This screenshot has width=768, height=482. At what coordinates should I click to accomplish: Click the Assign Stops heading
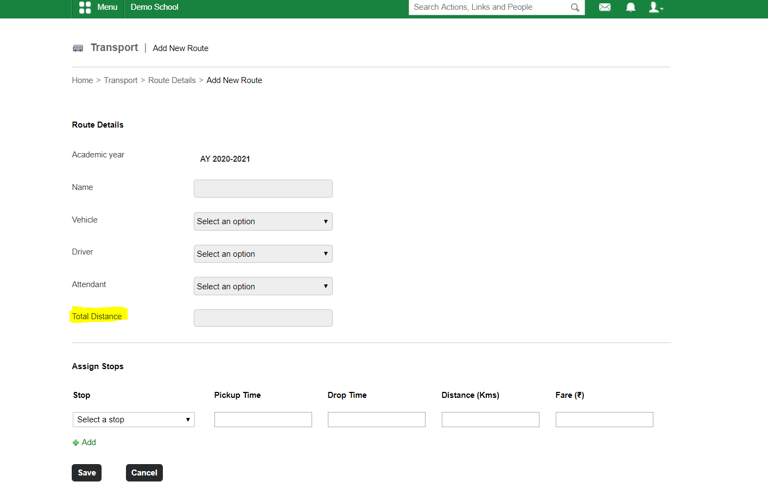[x=97, y=366]
